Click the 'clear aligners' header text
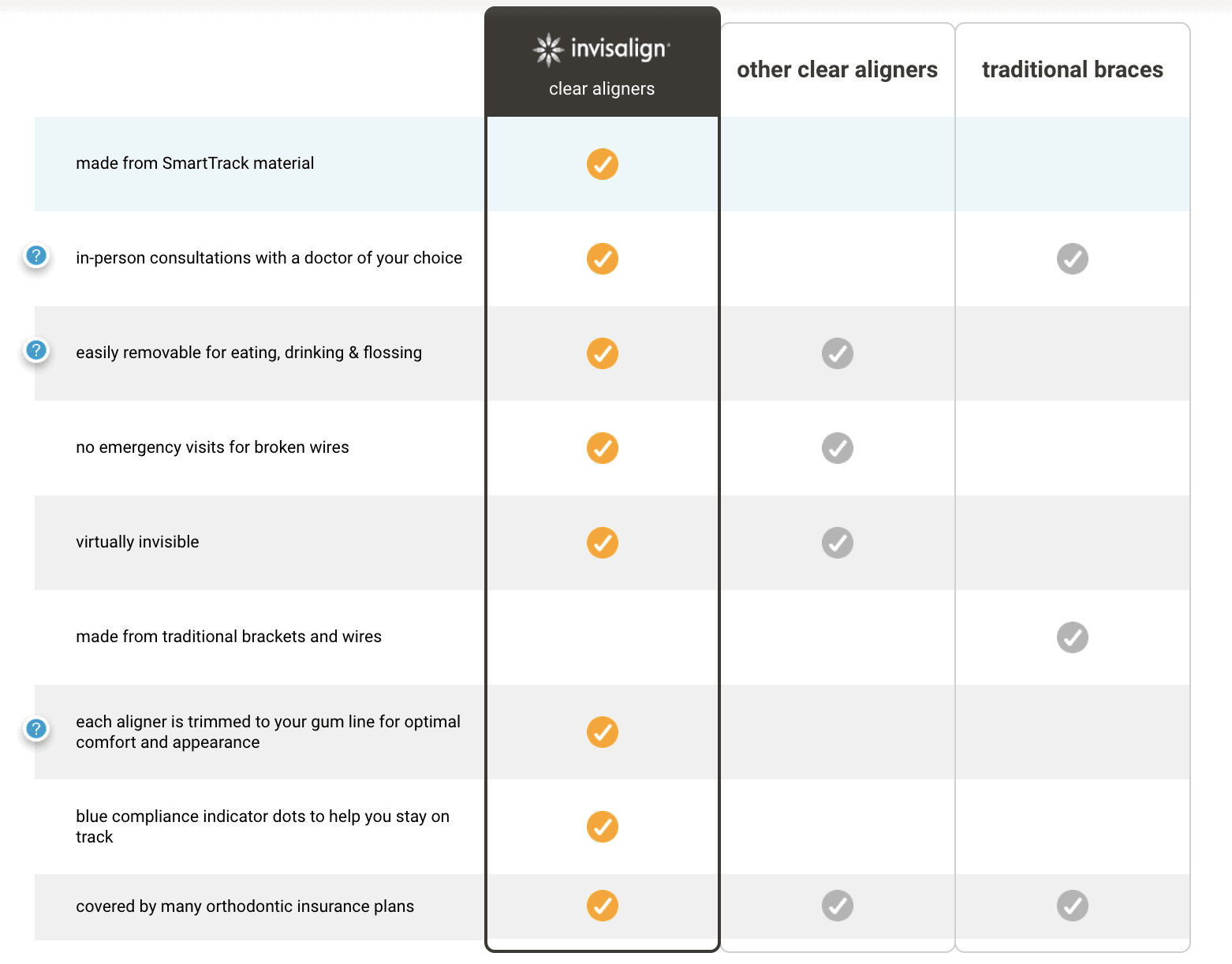The height and width of the screenshot is (964, 1232). click(602, 89)
